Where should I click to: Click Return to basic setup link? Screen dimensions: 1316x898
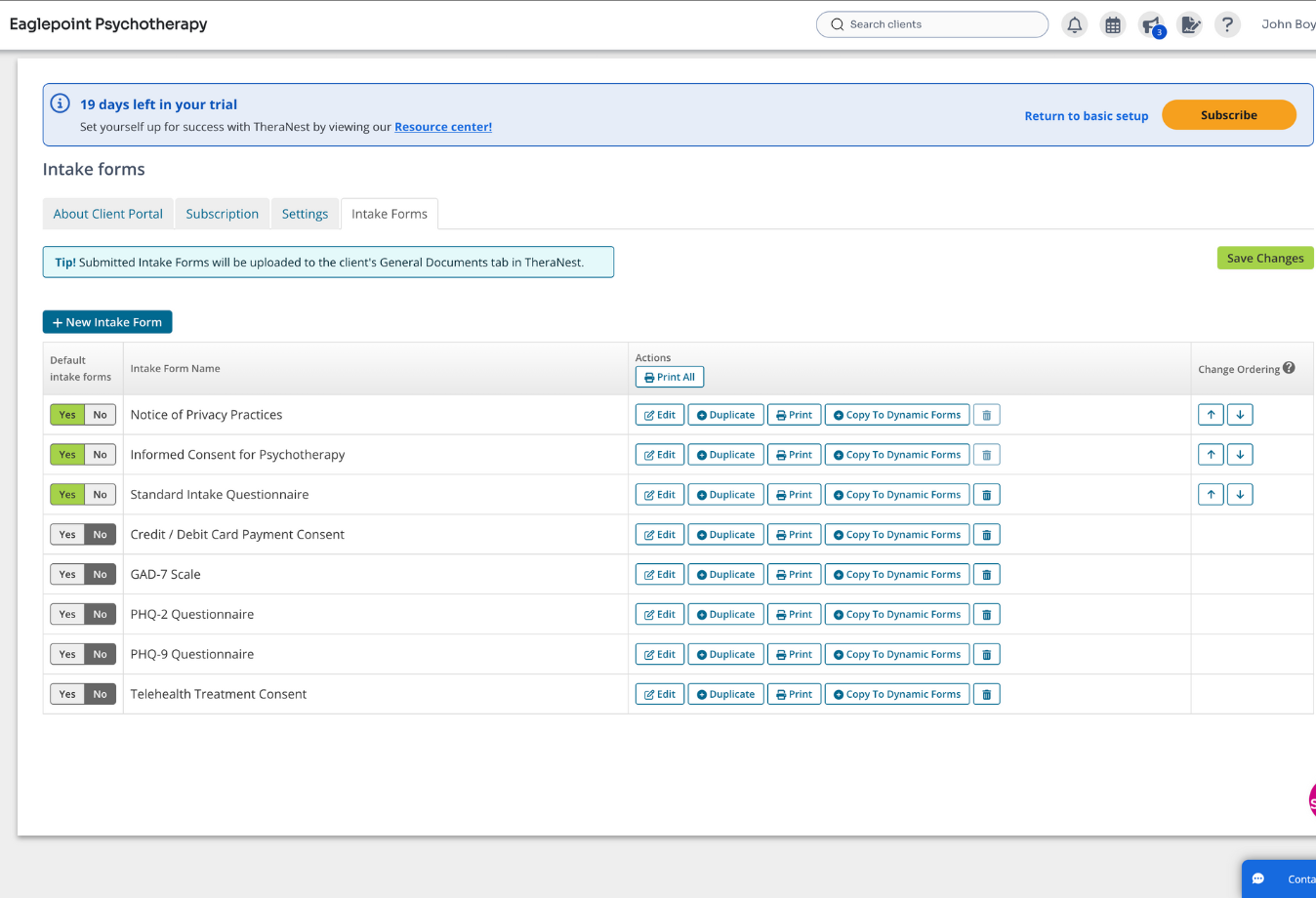(x=1087, y=116)
